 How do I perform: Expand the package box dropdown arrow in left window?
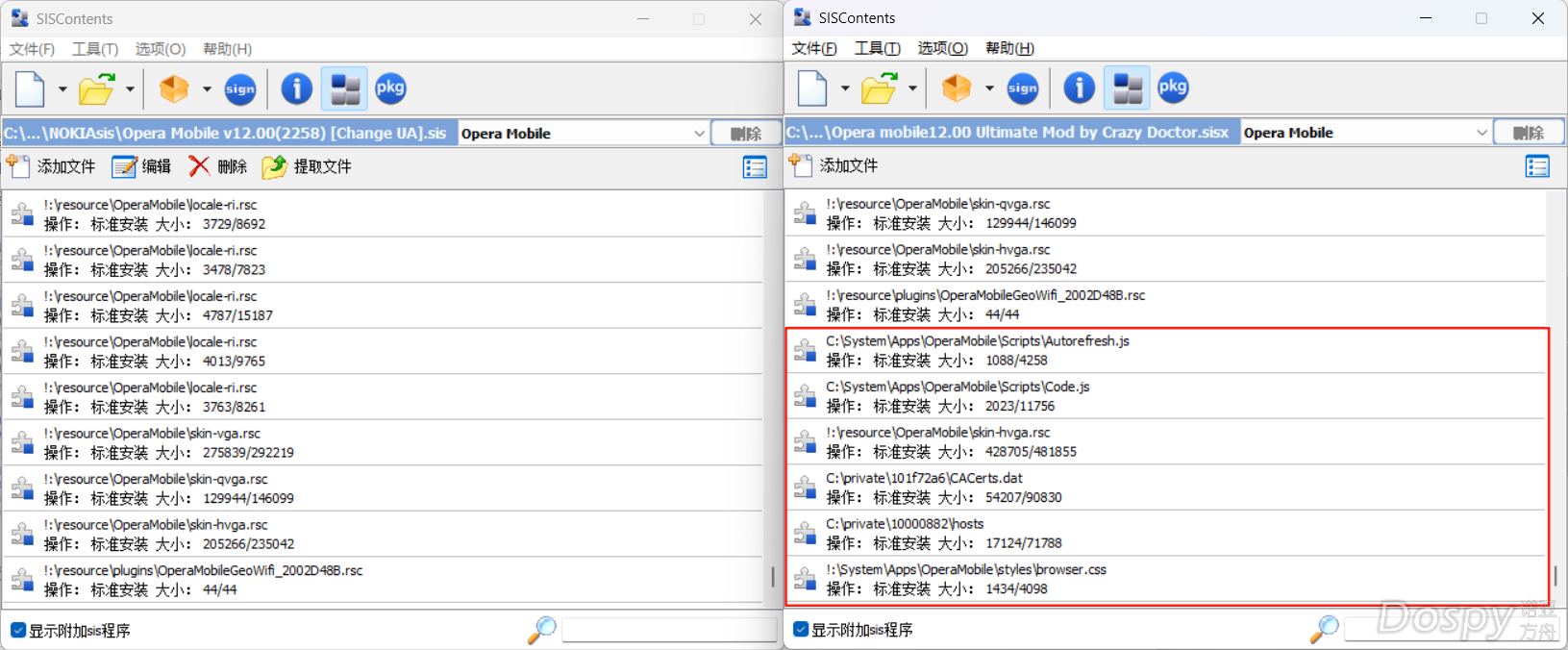coord(207,89)
